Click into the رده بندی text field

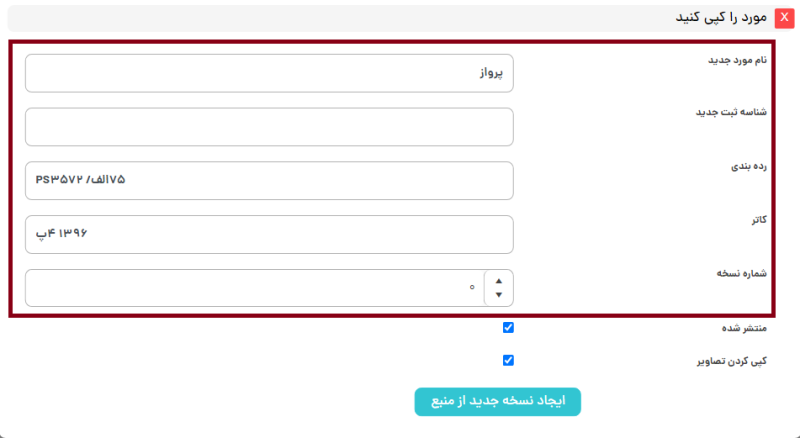269,181
